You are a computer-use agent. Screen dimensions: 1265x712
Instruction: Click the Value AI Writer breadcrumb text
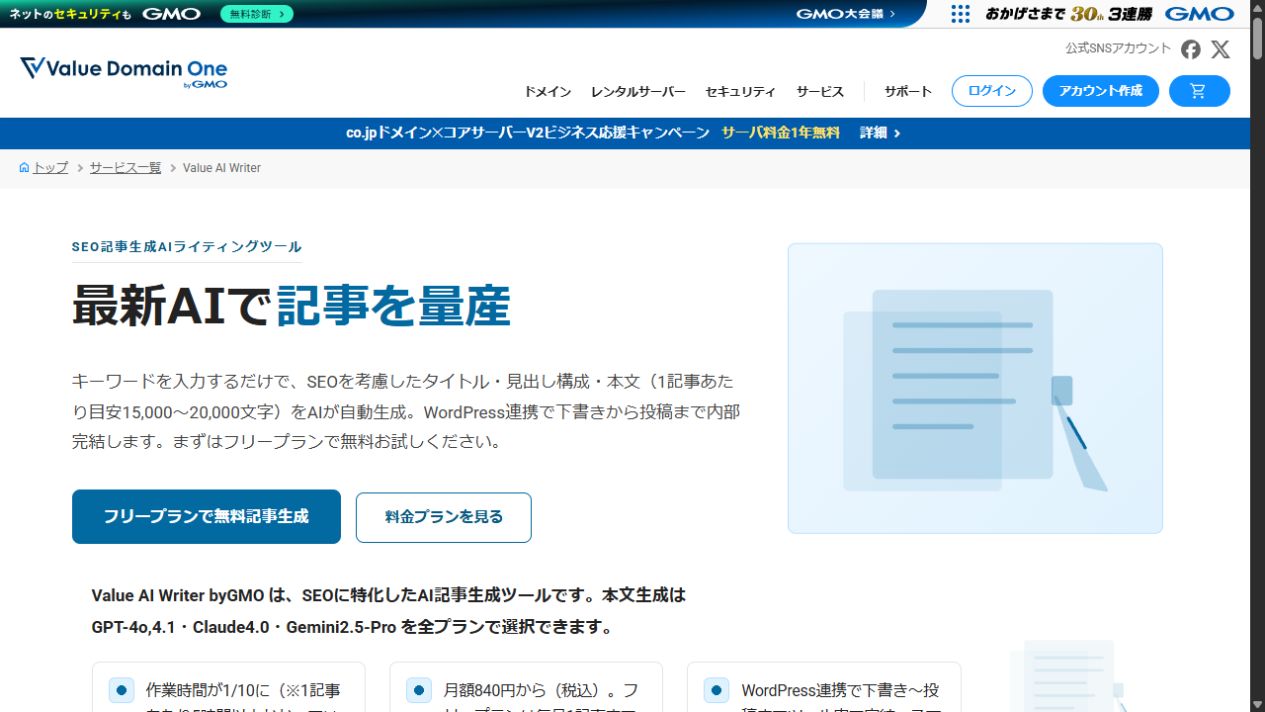click(222, 168)
